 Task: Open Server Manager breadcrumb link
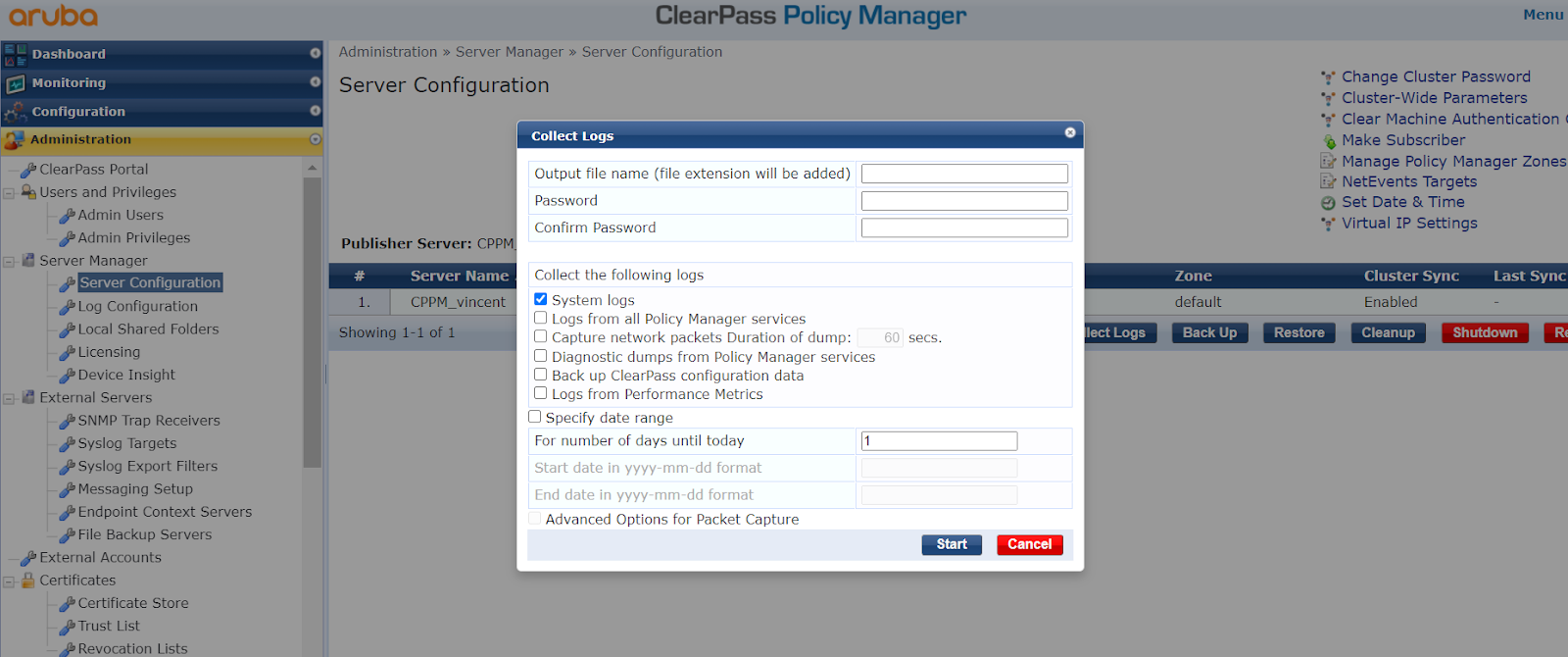(x=510, y=52)
